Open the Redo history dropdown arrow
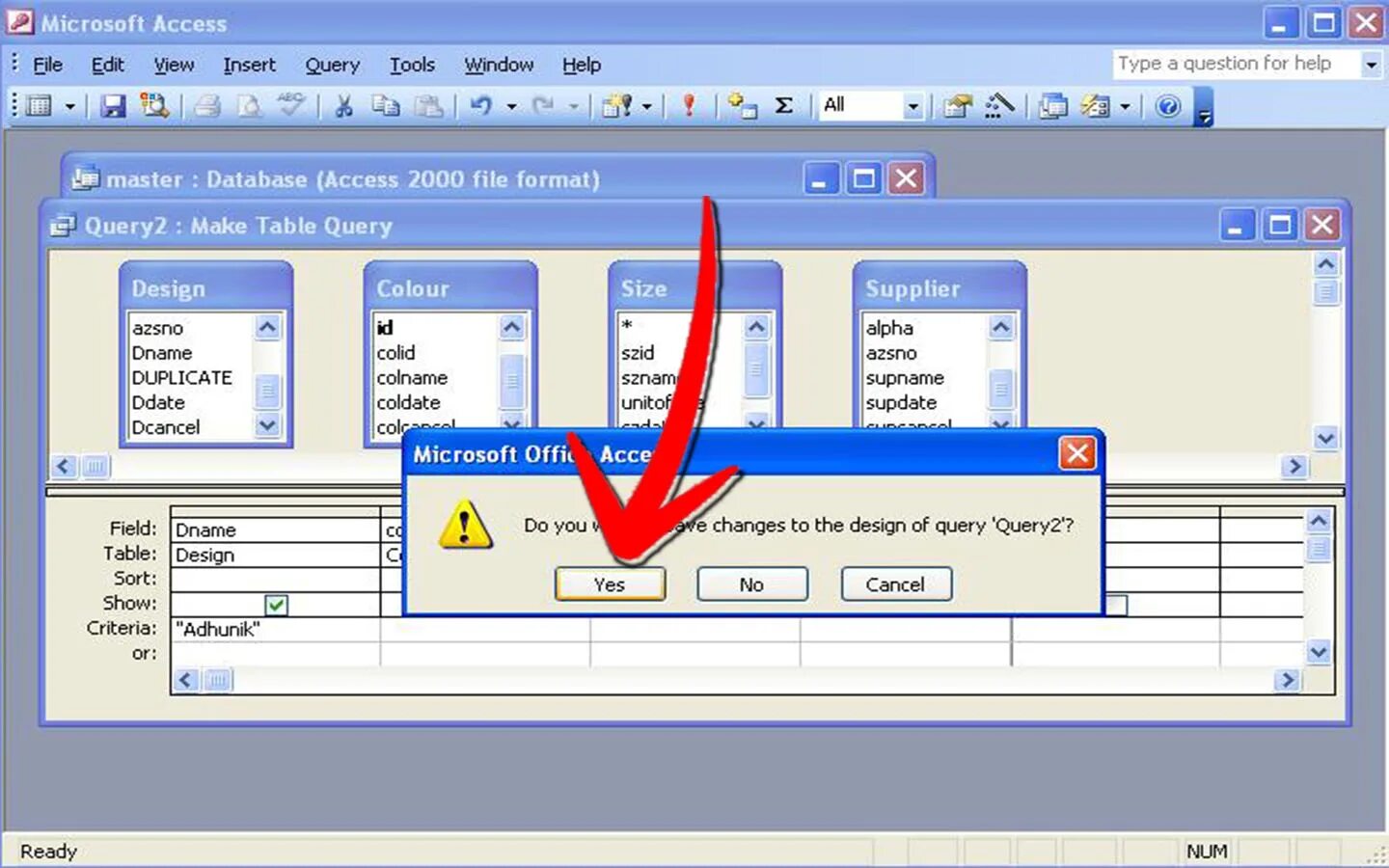The height and width of the screenshot is (868, 1389). point(573,106)
